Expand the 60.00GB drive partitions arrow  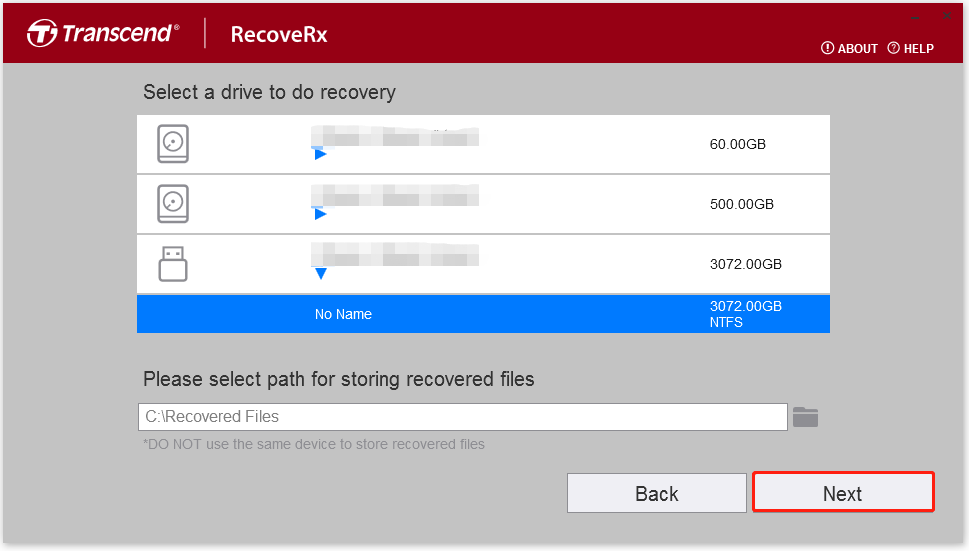pos(320,154)
